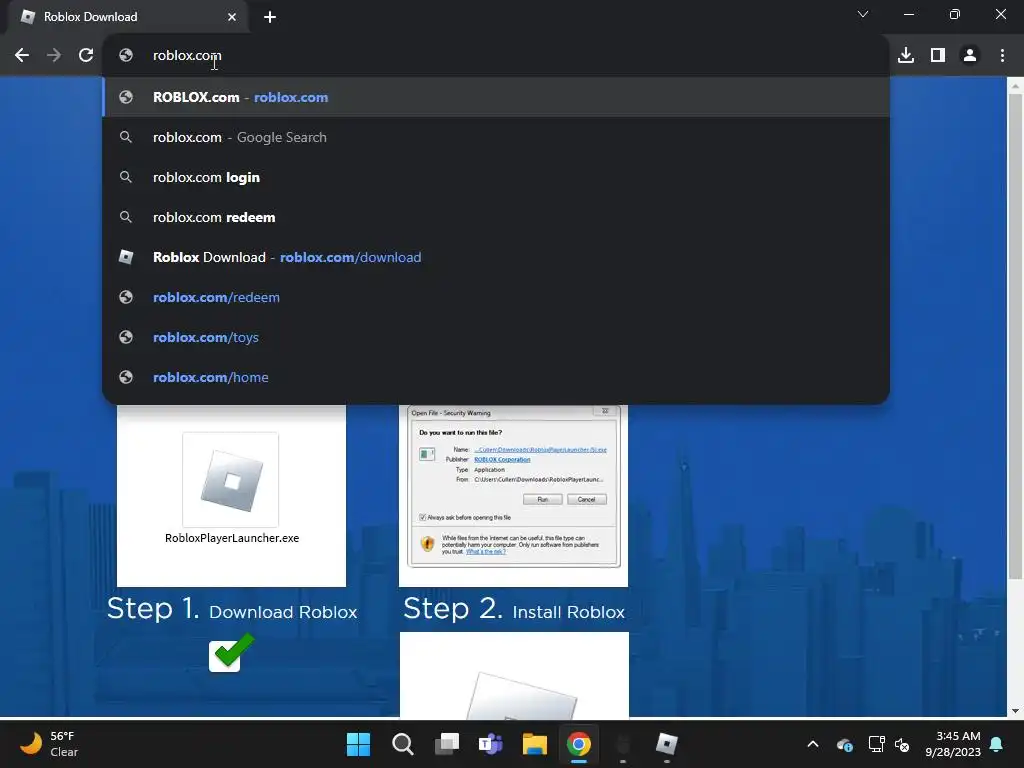Select the ROBLOX.com - roblox.com suggestion
This screenshot has height=768, width=1024.
click(x=496, y=97)
